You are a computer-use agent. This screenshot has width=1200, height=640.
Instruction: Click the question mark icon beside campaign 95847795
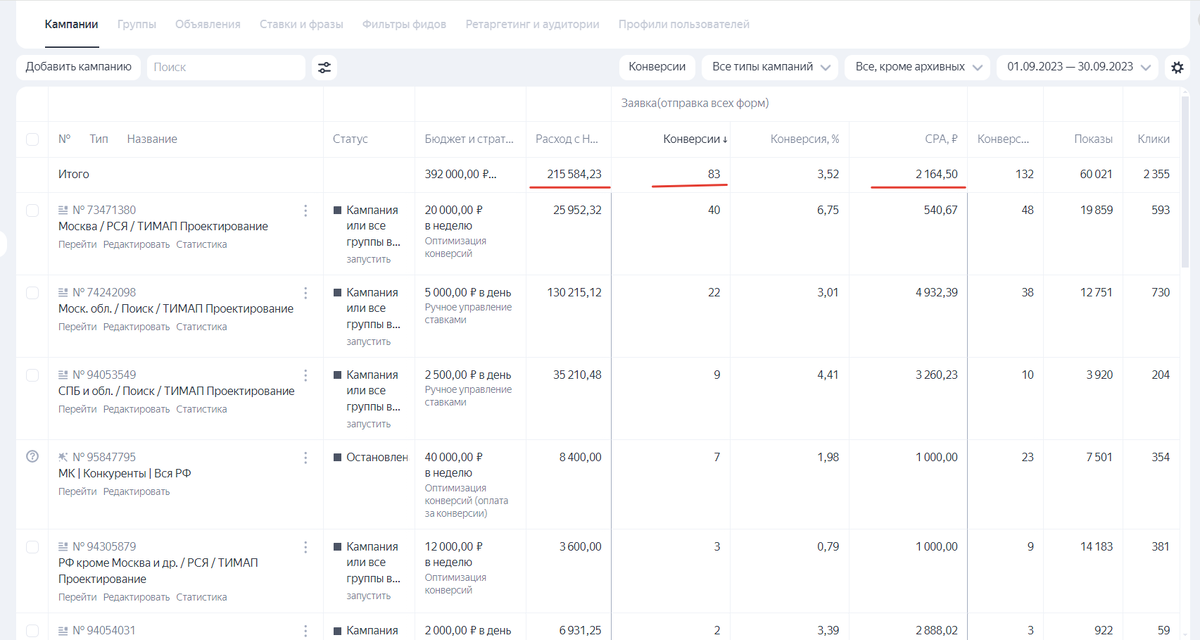(32, 457)
